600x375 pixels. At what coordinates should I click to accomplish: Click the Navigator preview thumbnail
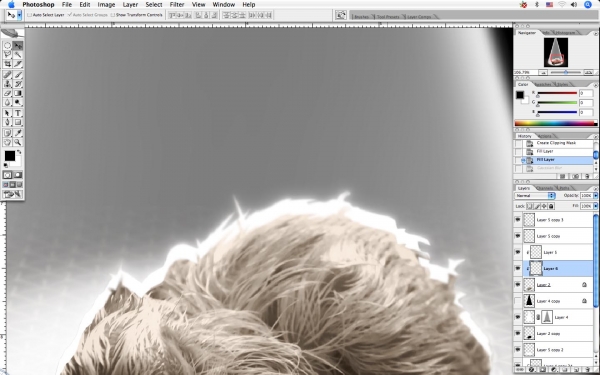coord(556,52)
